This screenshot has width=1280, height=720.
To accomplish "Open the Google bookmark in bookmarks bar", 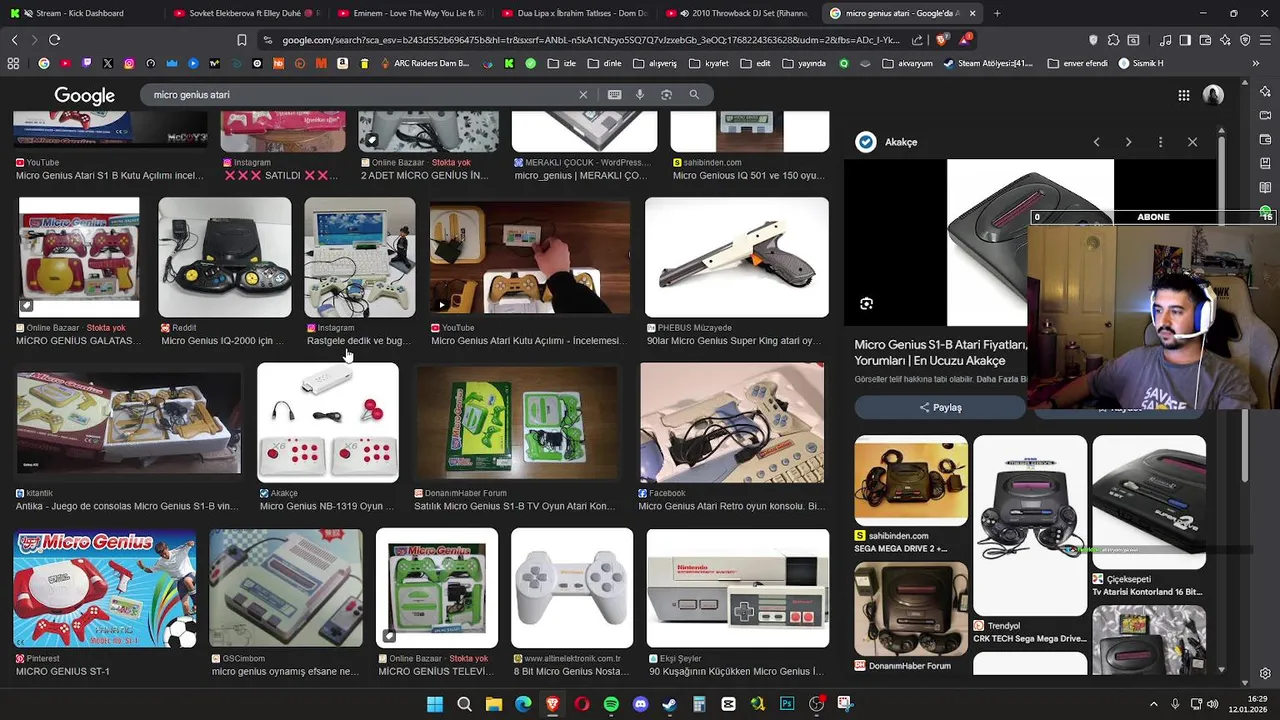I will (44, 63).
